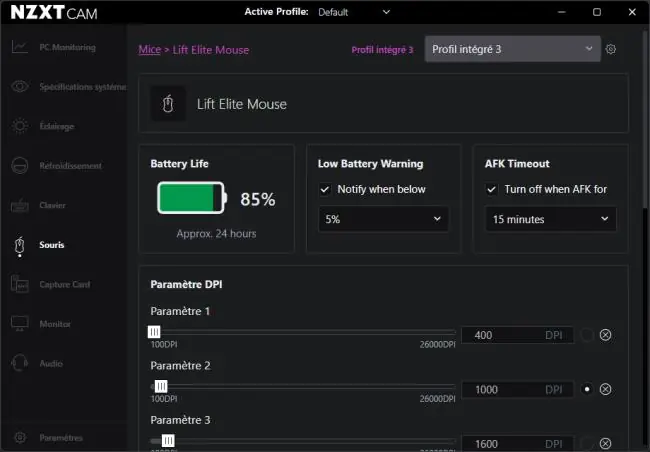Image resolution: width=650 pixels, height=452 pixels.
Task: Click the gear icon beside profile dropdown
Action: coord(611,49)
